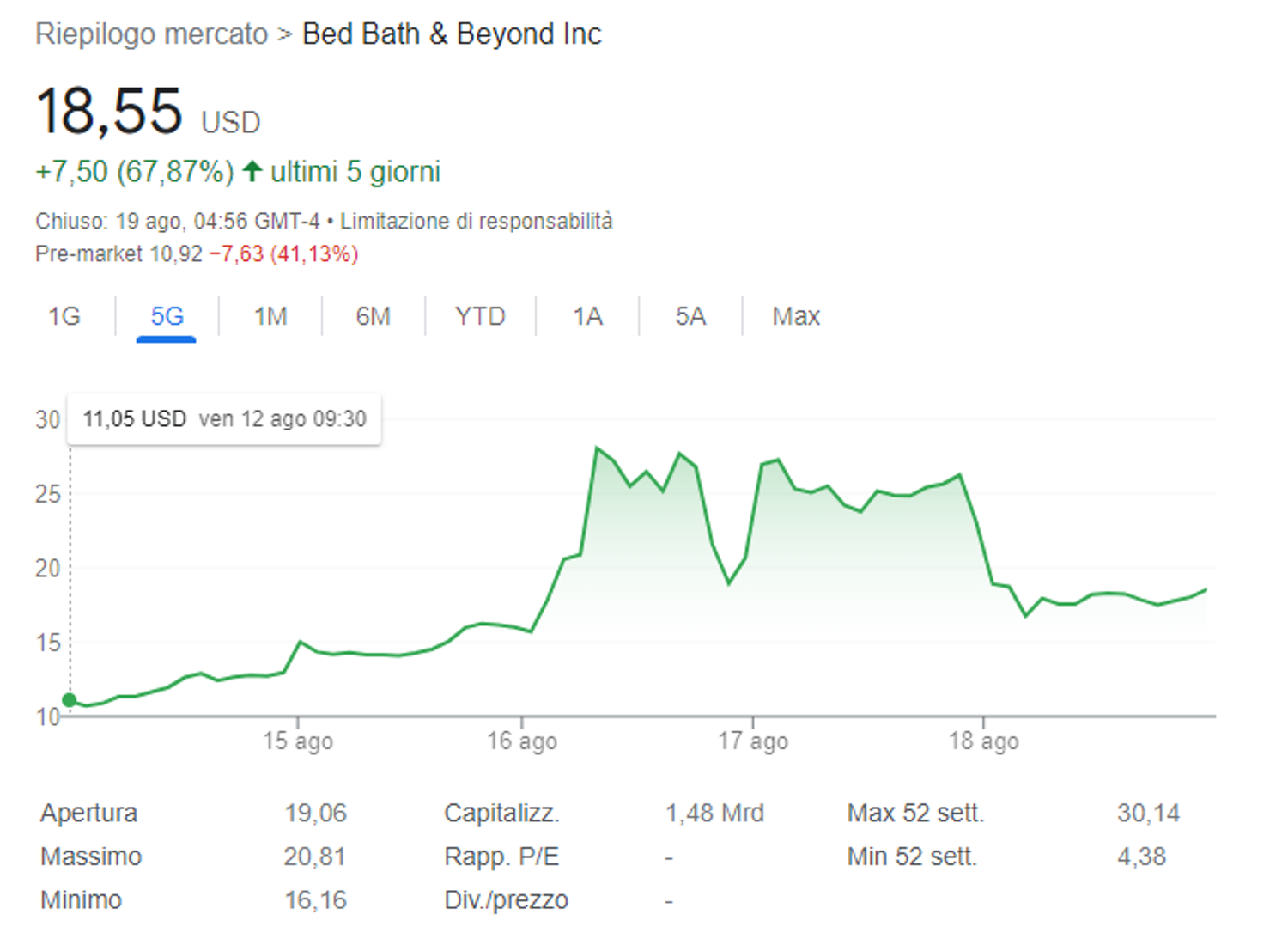The height and width of the screenshot is (939, 1288).
Task: Click the Chiuso: 19 ago timestamp text
Action: click(178, 222)
